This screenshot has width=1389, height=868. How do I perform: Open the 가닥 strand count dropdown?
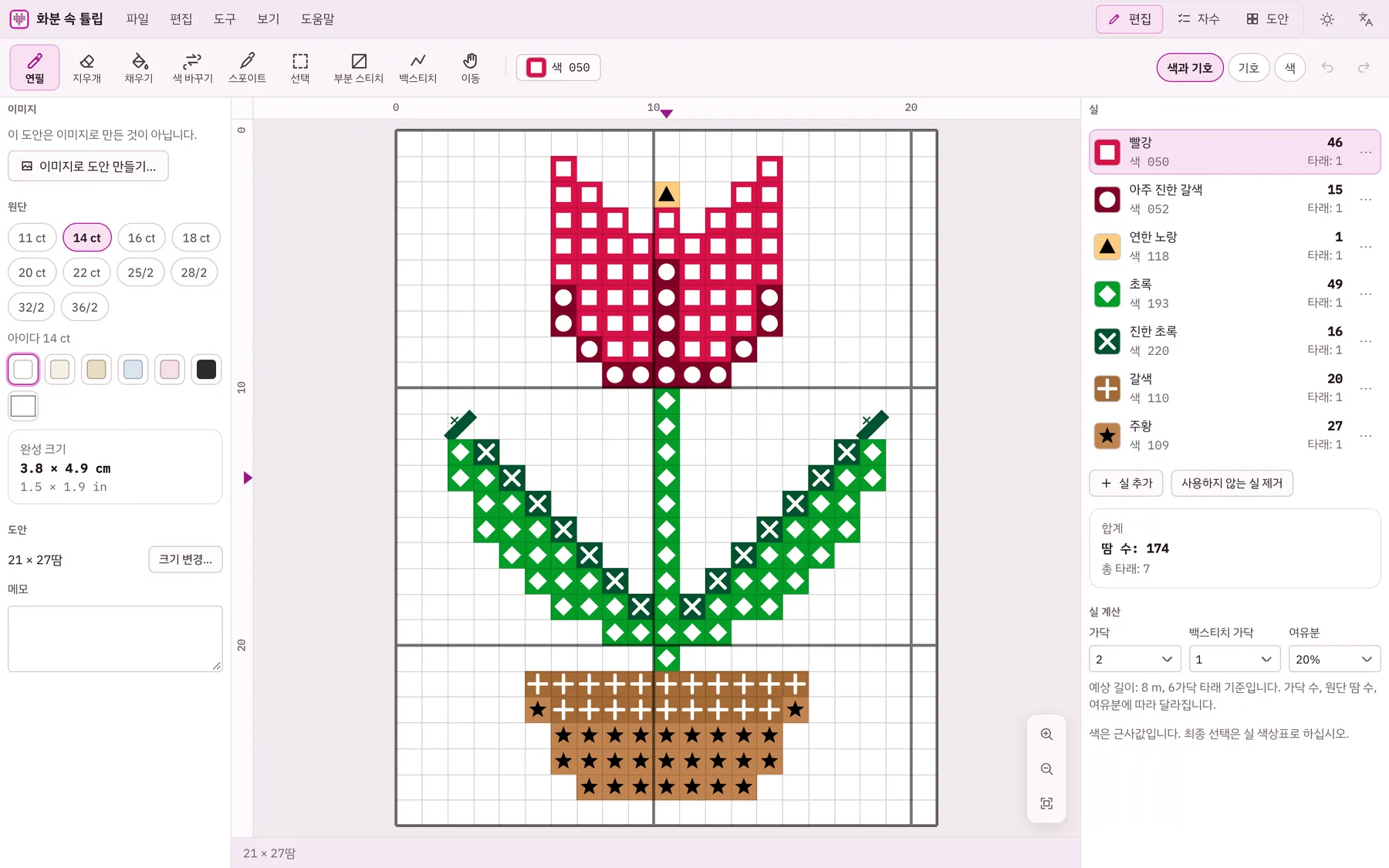click(x=1135, y=659)
